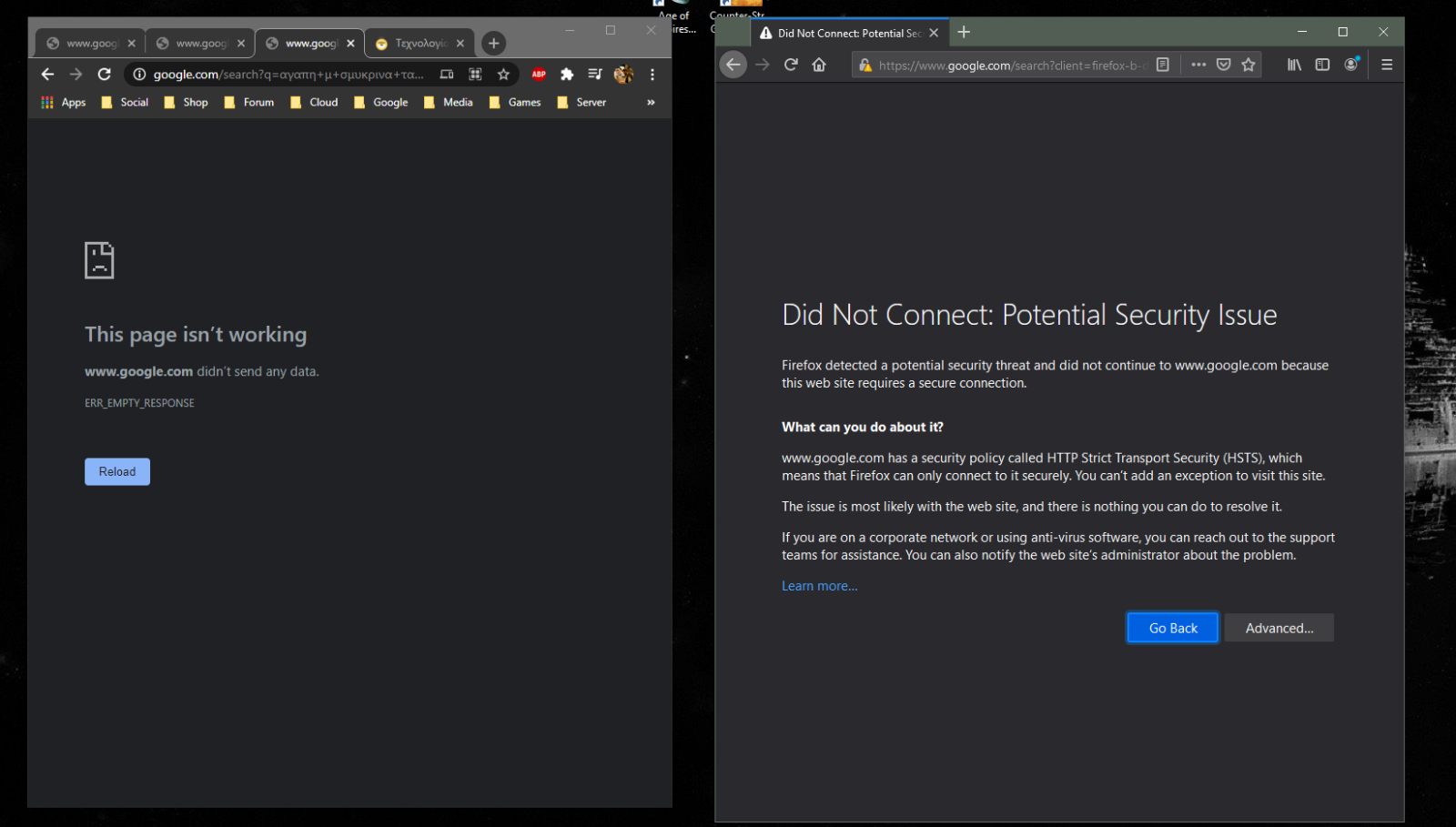Click the 'What can you do about it?' heading
The height and width of the screenshot is (827, 1456).
pyautogui.click(x=863, y=427)
